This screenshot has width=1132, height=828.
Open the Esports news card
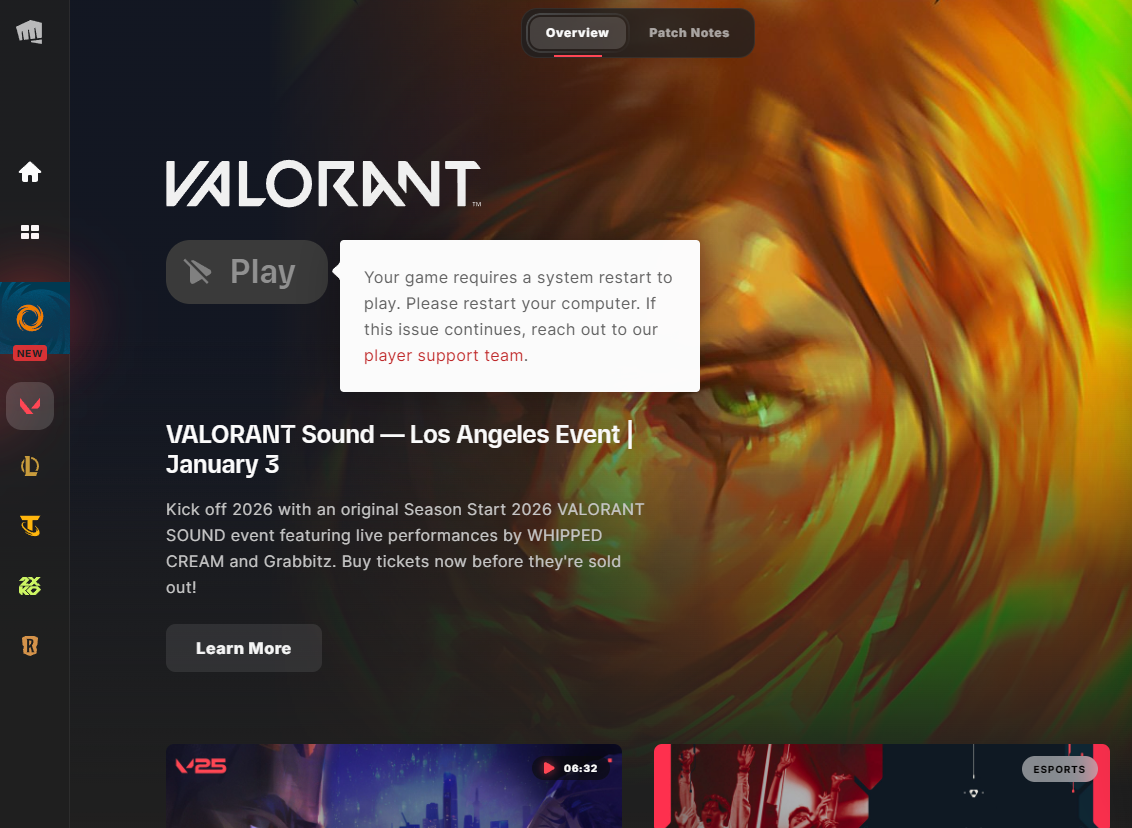pyautogui.click(x=881, y=786)
